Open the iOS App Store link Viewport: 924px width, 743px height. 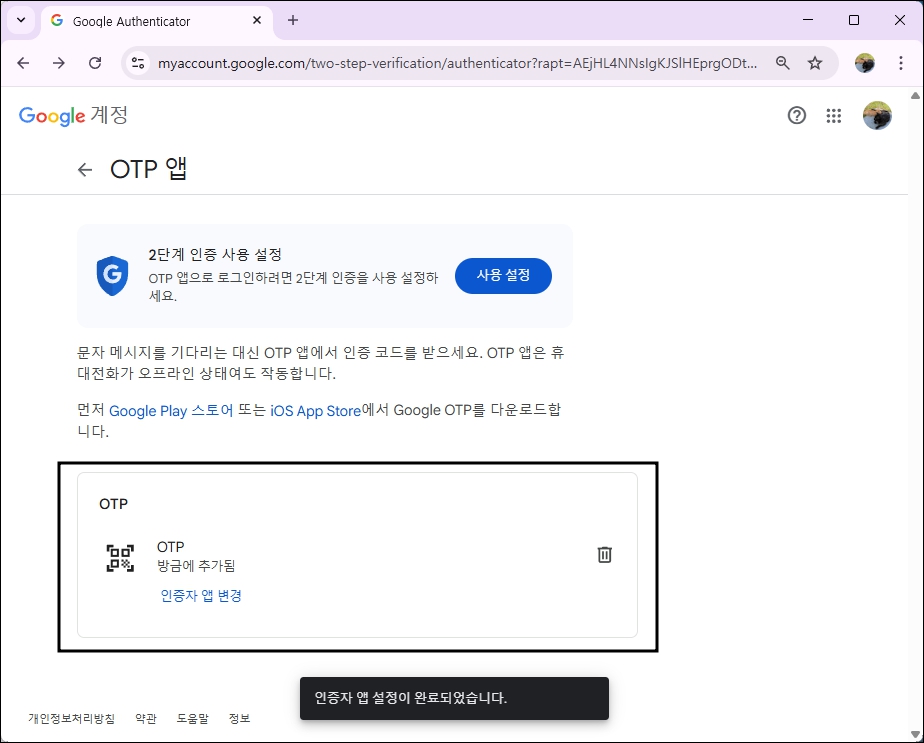tap(314, 410)
